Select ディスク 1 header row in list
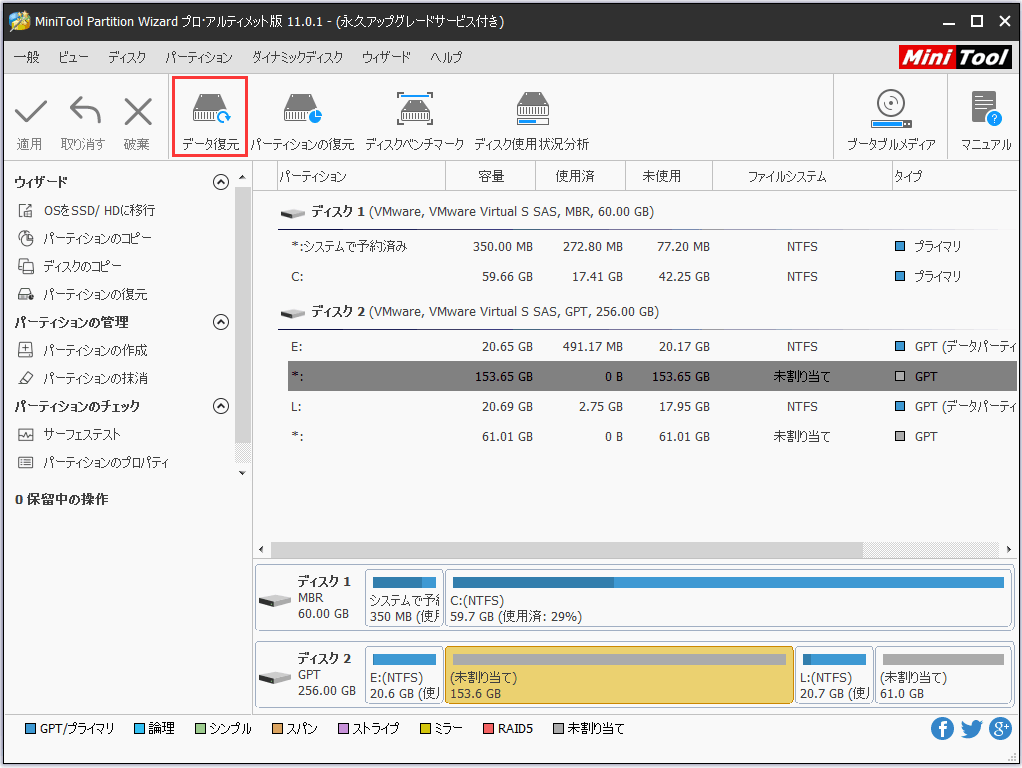Image resolution: width=1022 pixels, height=768 pixels. tap(647, 212)
